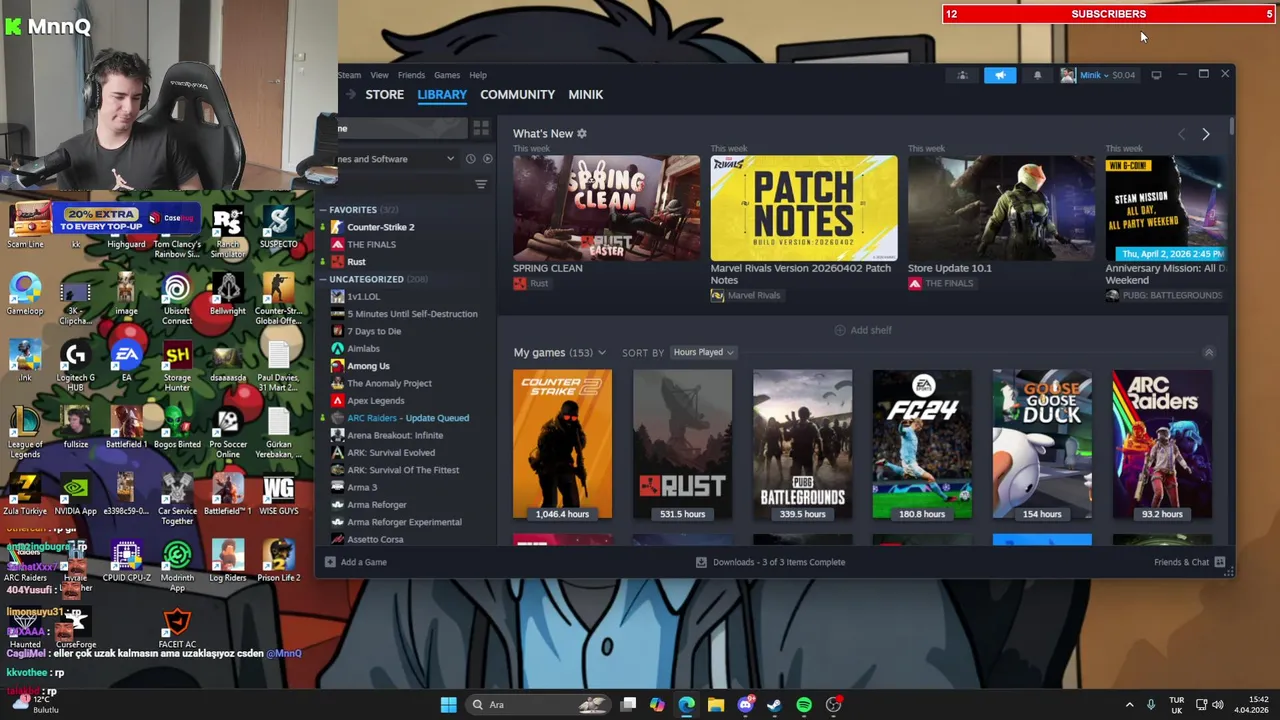Open Spotify from the taskbar
The image size is (1280, 720).
(x=804, y=705)
